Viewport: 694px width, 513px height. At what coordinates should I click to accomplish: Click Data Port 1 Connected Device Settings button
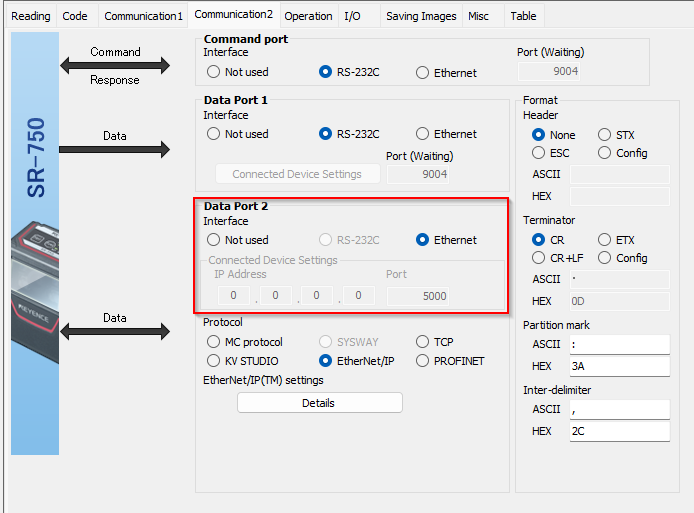click(297, 174)
